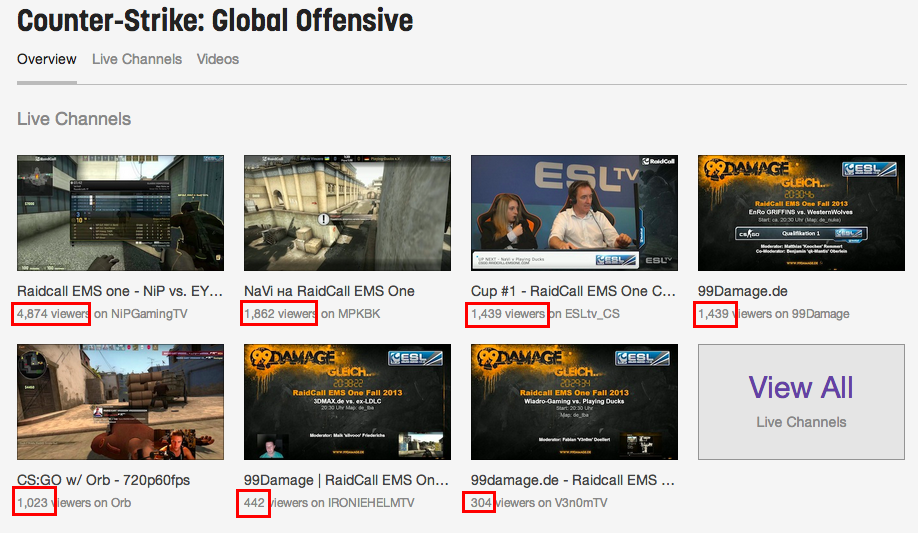Click the View All Live Channels button
This screenshot has height=533, width=918.
(801, 402)
